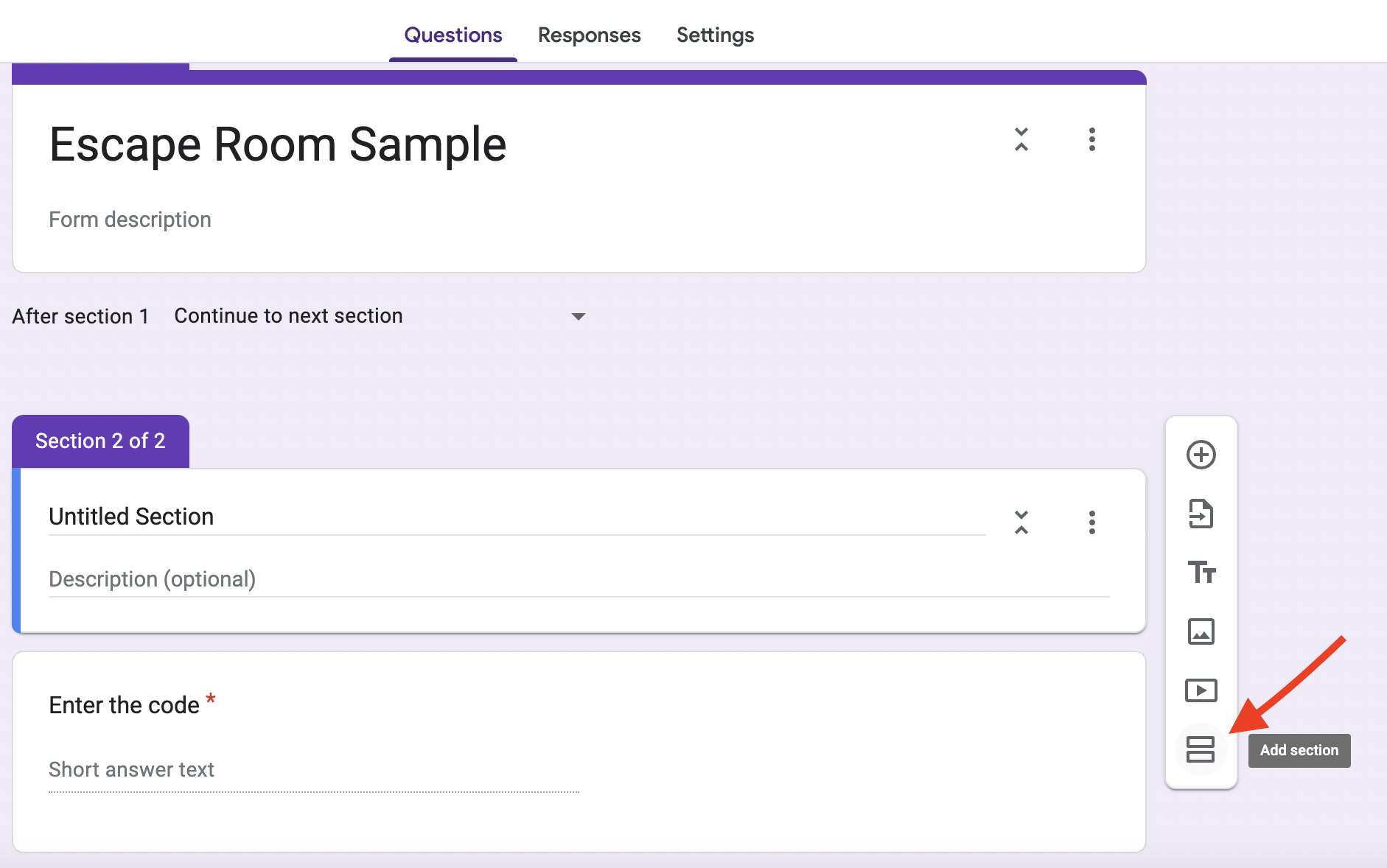
Task: Click the Form description text
Action: 130,219
